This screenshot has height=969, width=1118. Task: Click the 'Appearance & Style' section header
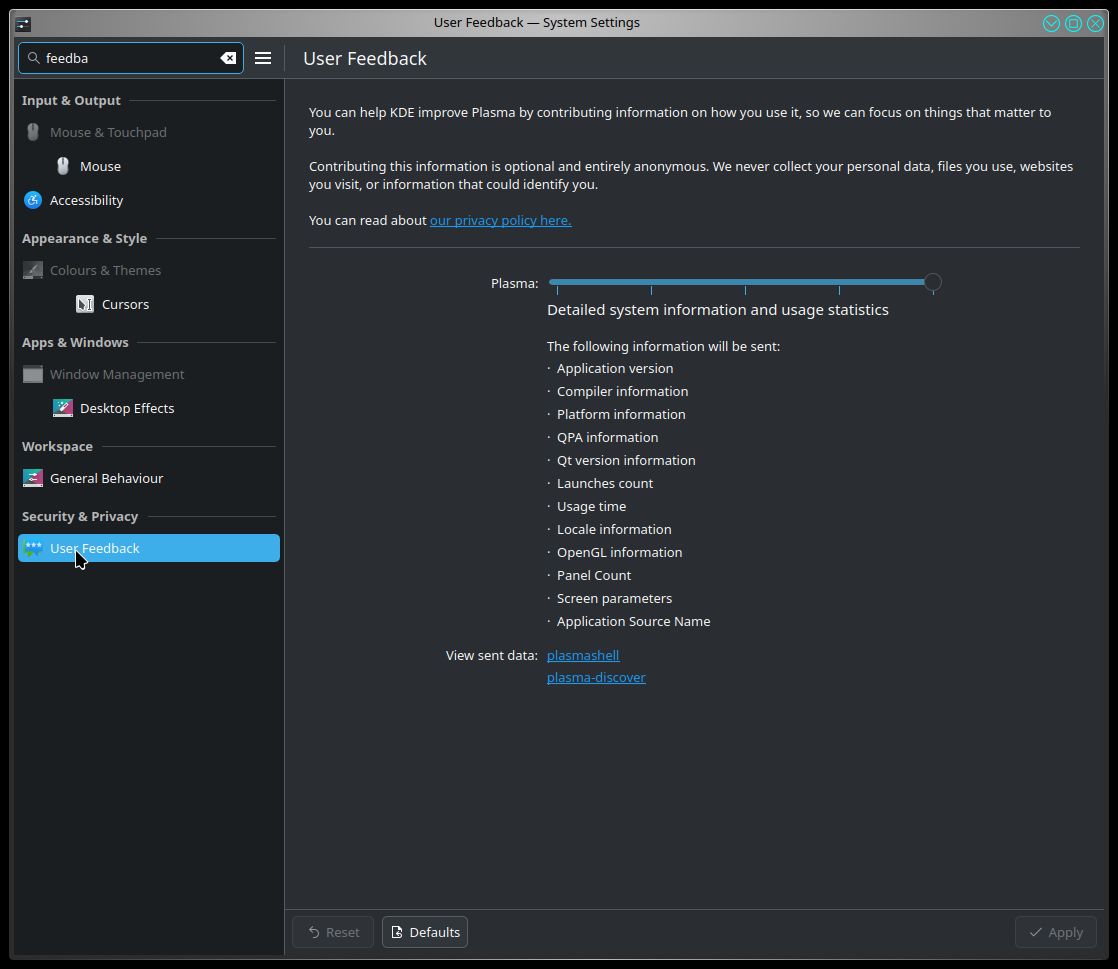pyautogui.click(x=84, y=239)
